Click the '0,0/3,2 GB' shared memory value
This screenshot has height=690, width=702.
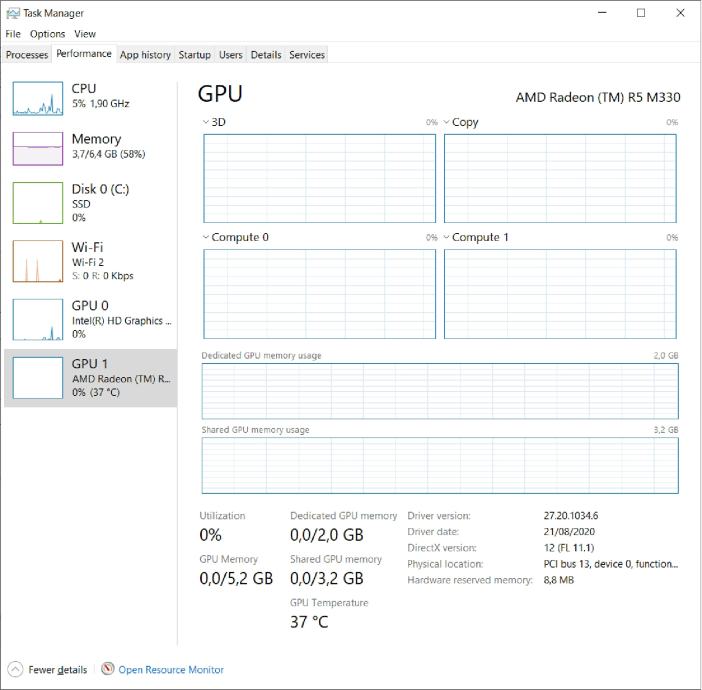click(326, 579)
